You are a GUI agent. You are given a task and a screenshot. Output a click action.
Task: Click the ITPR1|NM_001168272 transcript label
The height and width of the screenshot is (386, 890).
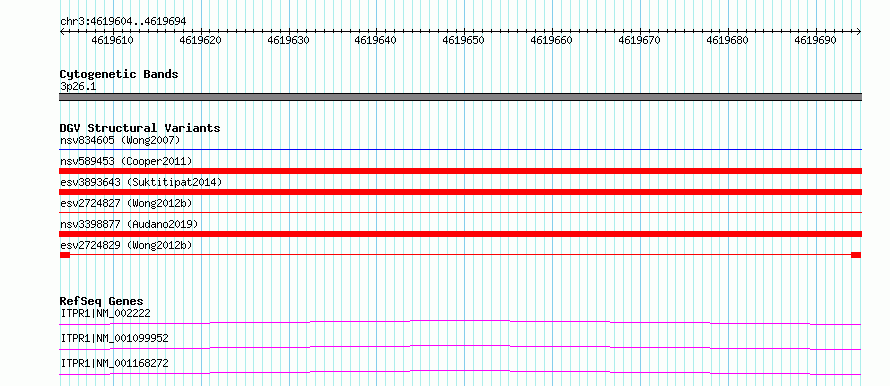(114, 363)
